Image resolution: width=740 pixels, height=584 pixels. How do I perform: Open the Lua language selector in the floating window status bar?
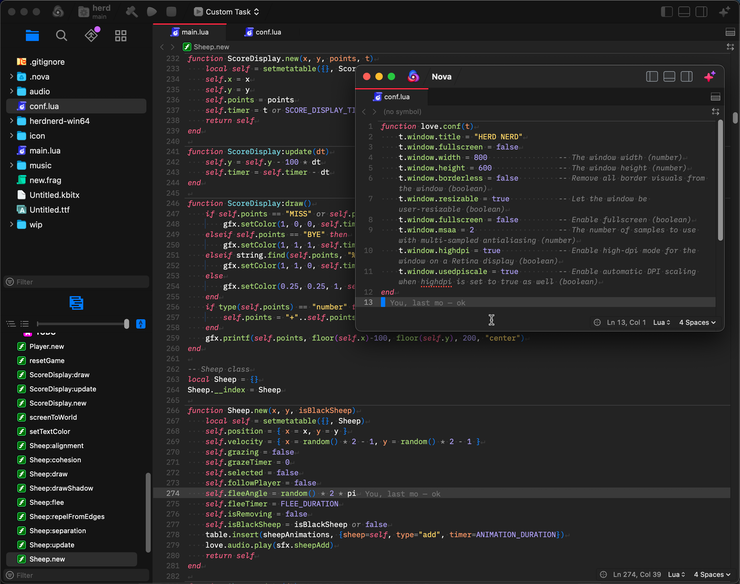pyautogui.click(x=662, y=322)
